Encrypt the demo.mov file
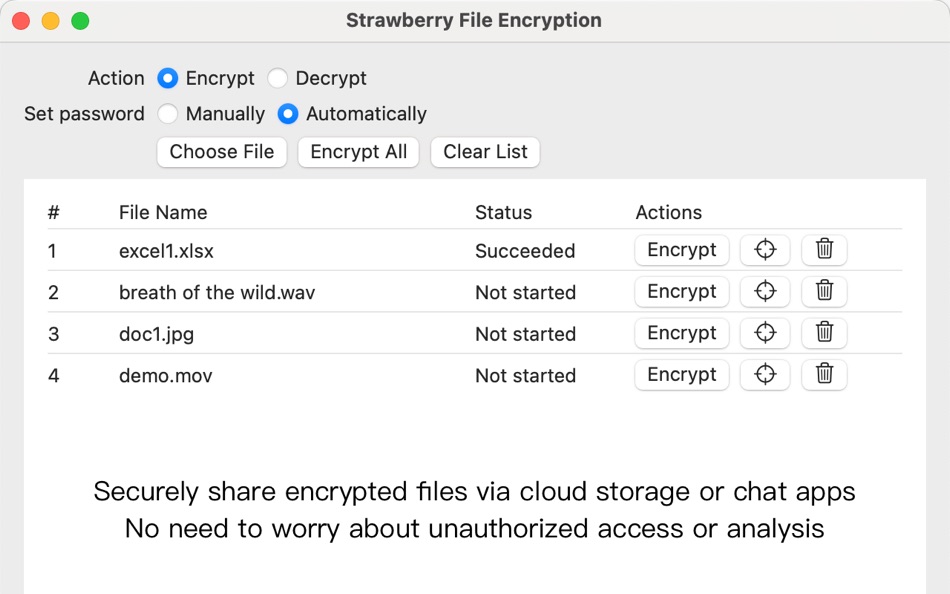 681,374
